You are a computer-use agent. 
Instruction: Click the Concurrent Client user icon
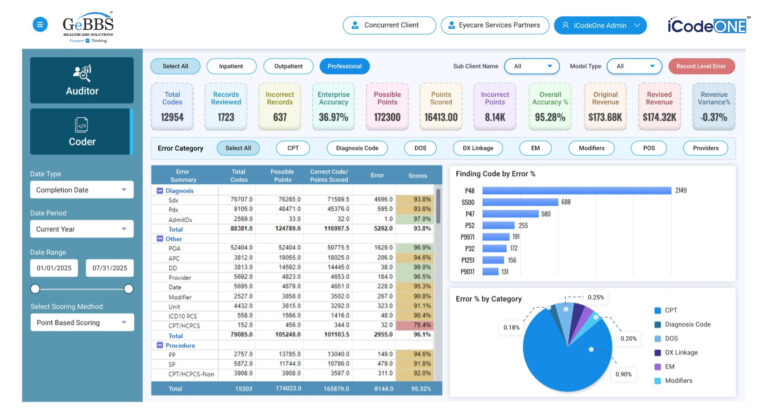[357, 25]
